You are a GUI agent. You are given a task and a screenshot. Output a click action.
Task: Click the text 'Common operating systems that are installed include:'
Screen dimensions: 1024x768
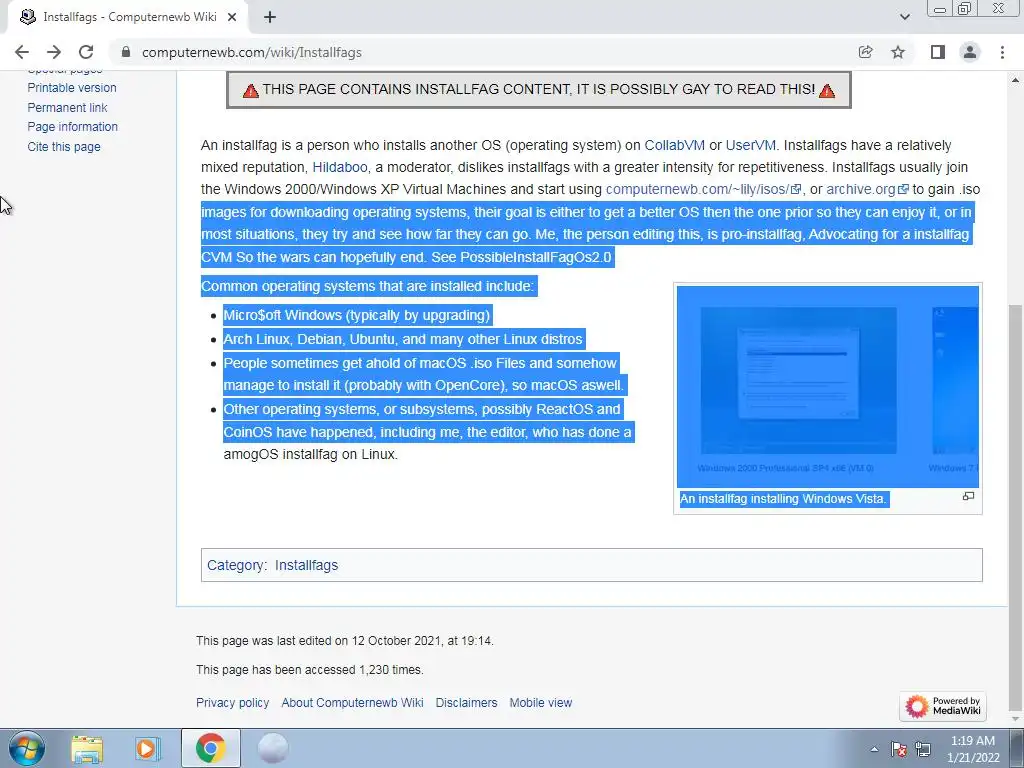click(368, 286)
